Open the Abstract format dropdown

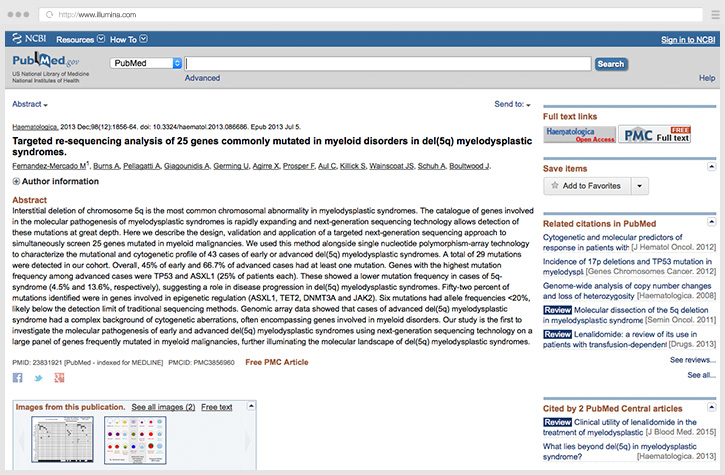point(29,104)
